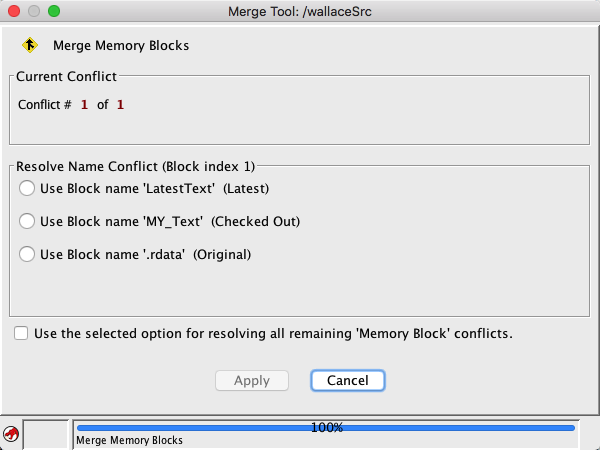Click the empty box next to the dragon icon
Image resolution: width=600 pixels, height=450 pixels.
pyautogui.click(x=44, y=433)
